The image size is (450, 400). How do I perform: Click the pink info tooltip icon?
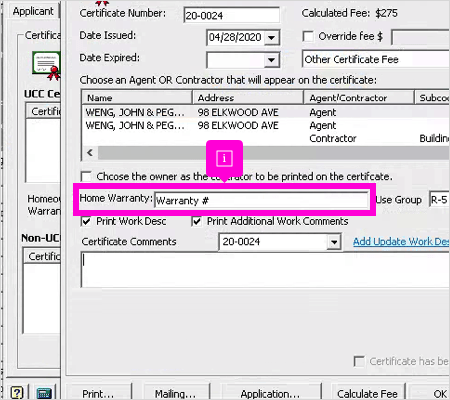[x=224, y=158]
